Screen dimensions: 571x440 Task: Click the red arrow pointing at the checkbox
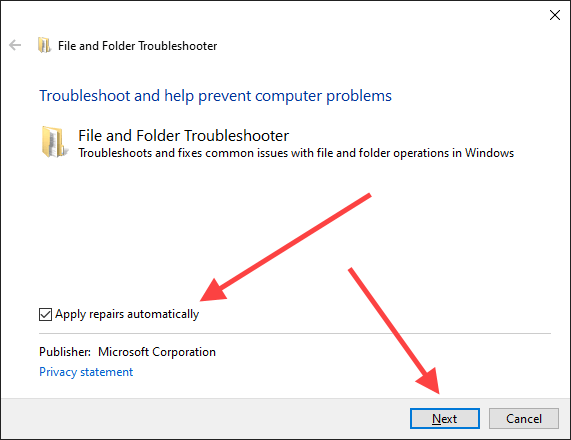[x=286, y=247]
